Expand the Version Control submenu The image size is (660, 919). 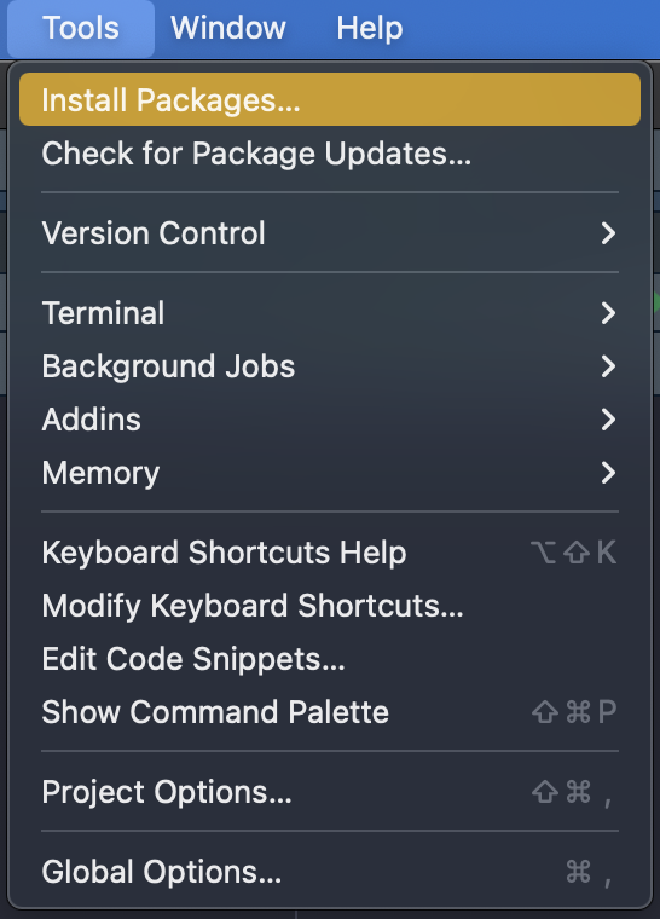(x=154, y=233)
